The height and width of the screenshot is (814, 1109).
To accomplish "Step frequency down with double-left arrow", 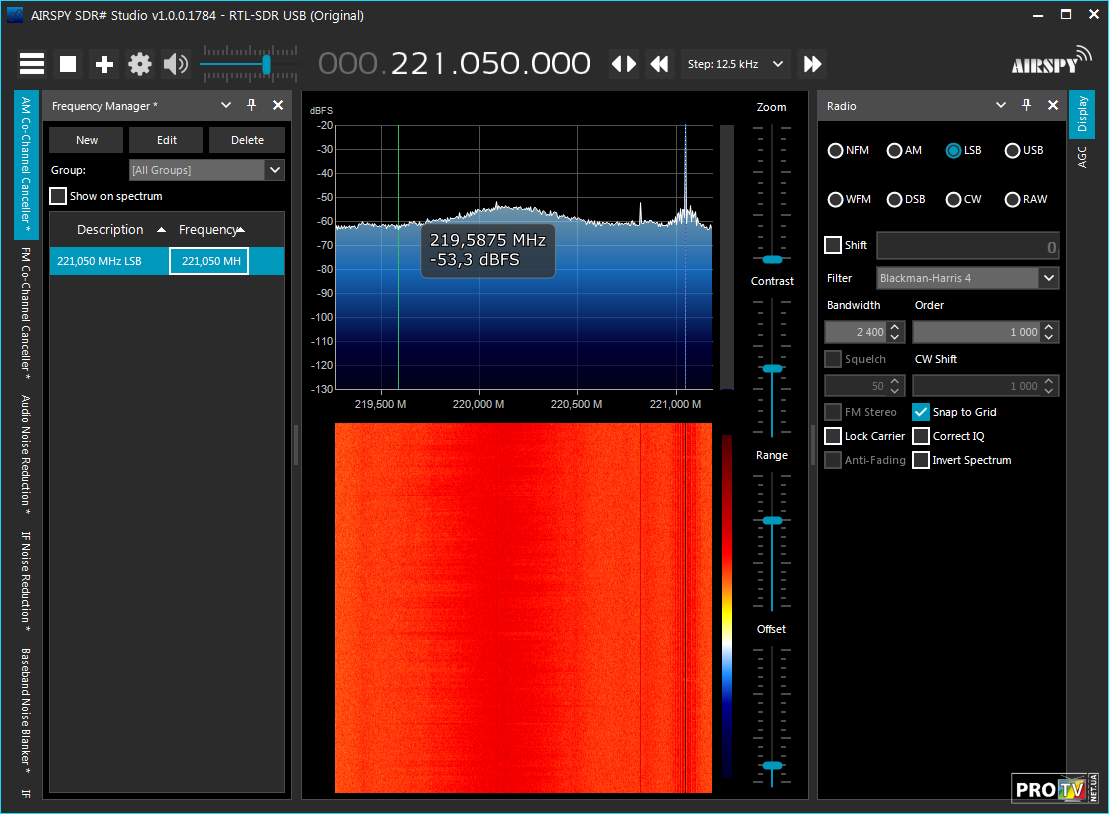I will pos(659,64).
